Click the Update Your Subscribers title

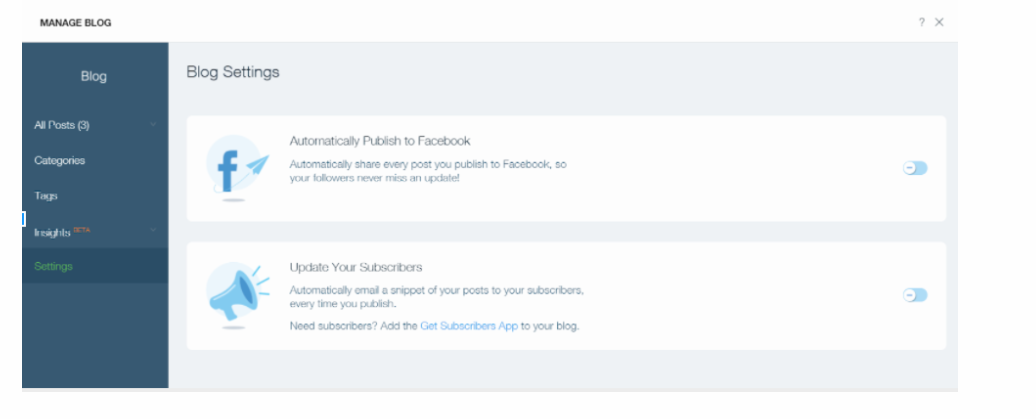coord(356,267)
